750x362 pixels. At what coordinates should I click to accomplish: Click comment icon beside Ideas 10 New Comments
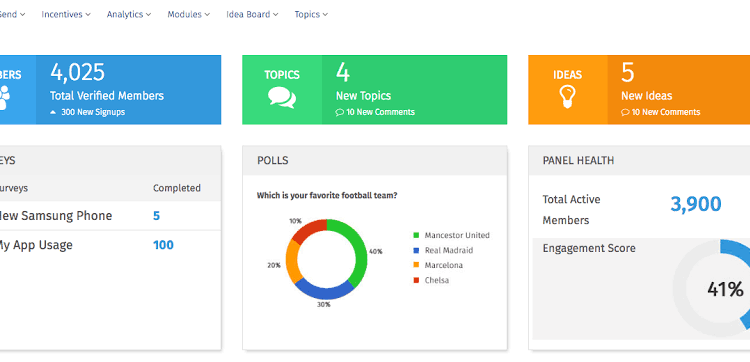tap(625, 112)
